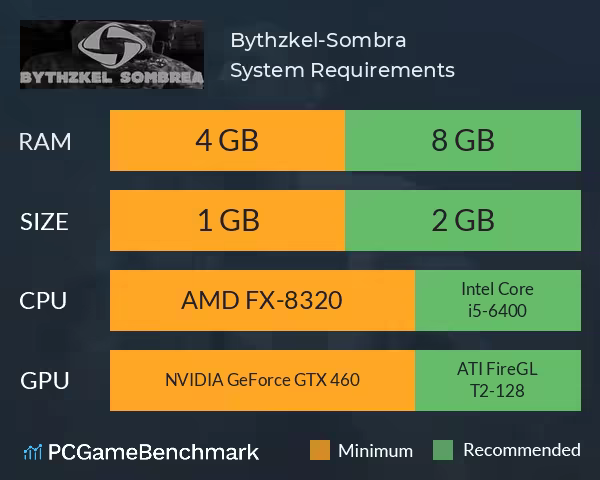Click the Bythzkel-Sombra System Requirements title

pos(341,56)
